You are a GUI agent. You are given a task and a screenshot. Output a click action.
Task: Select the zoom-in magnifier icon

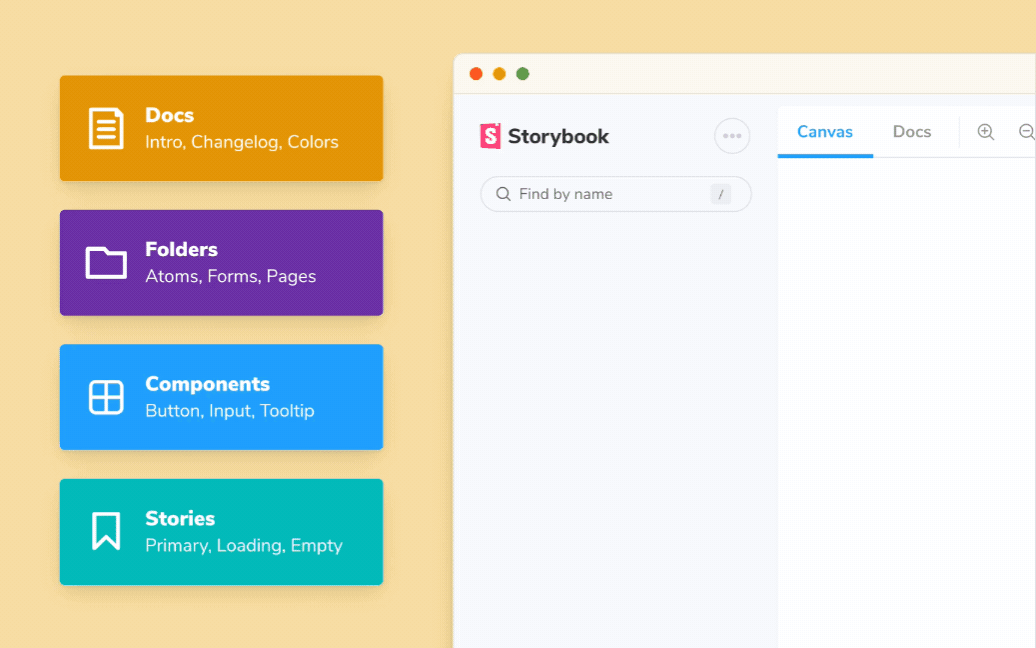click(986, 131)
